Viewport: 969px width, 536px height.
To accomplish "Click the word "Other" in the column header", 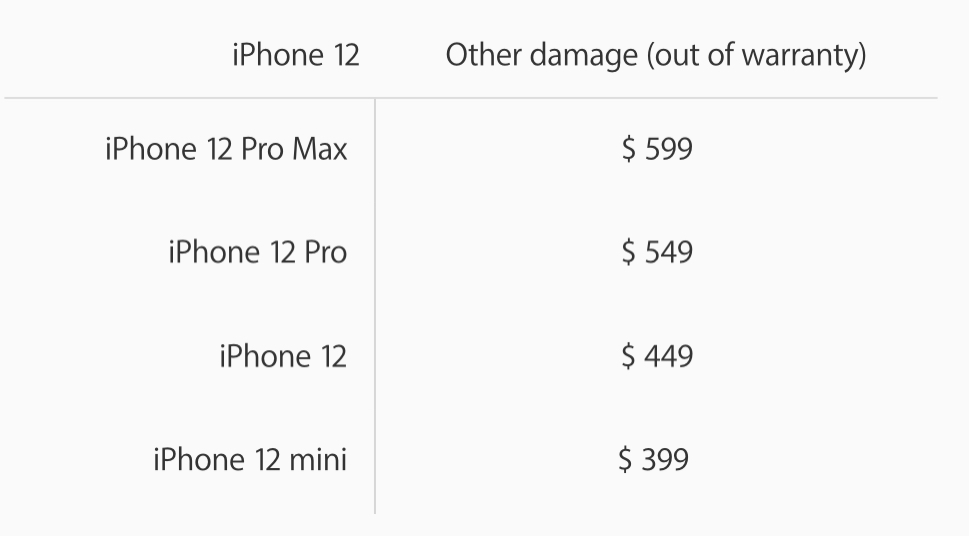I will [x=484, y=55].
